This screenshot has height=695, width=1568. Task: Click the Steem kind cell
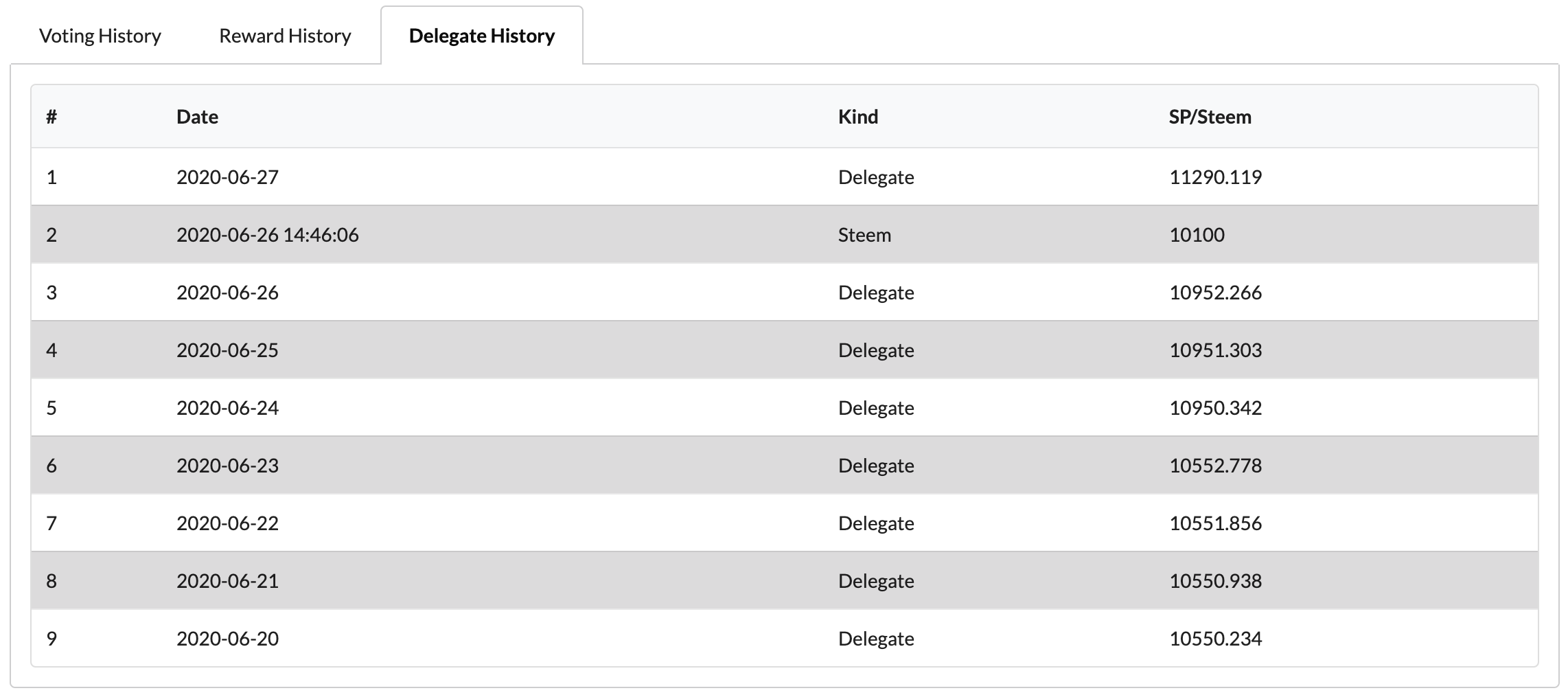pyautogui.click(x=864, y=235)
